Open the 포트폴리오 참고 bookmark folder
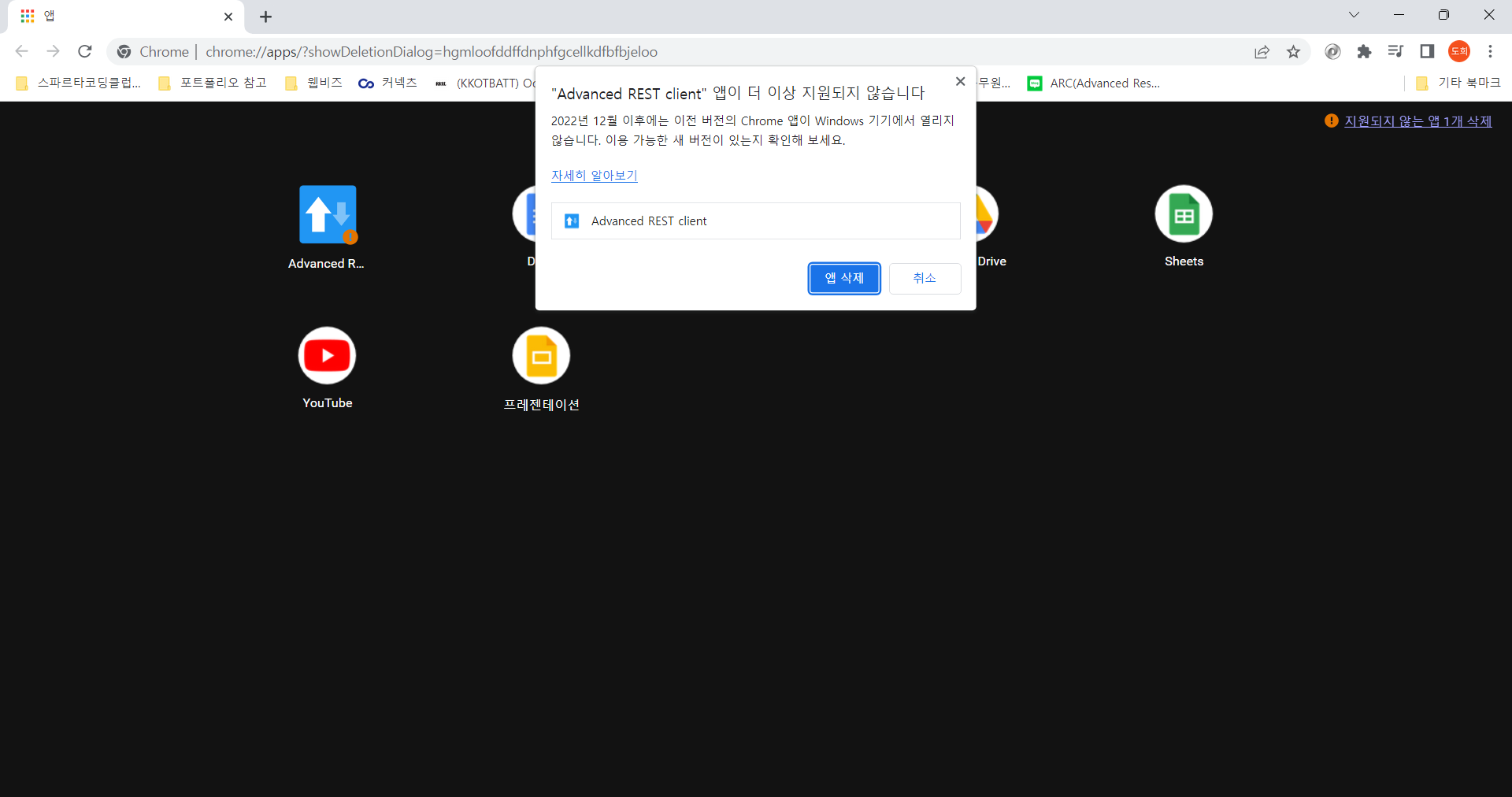The height and width of the screenshot is (797, 1512). (213, 83)
